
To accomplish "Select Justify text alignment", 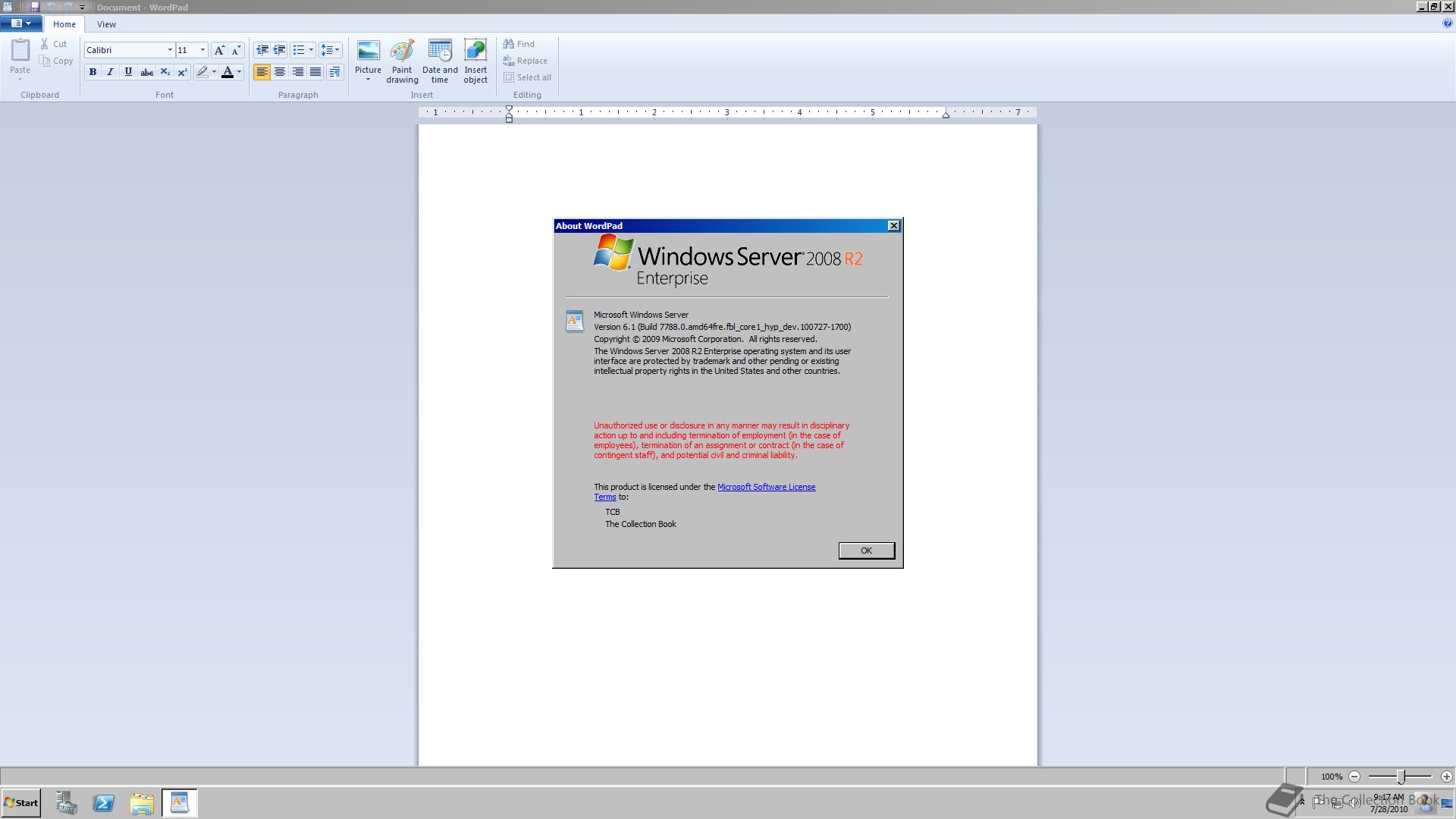I will click(315, 72).
